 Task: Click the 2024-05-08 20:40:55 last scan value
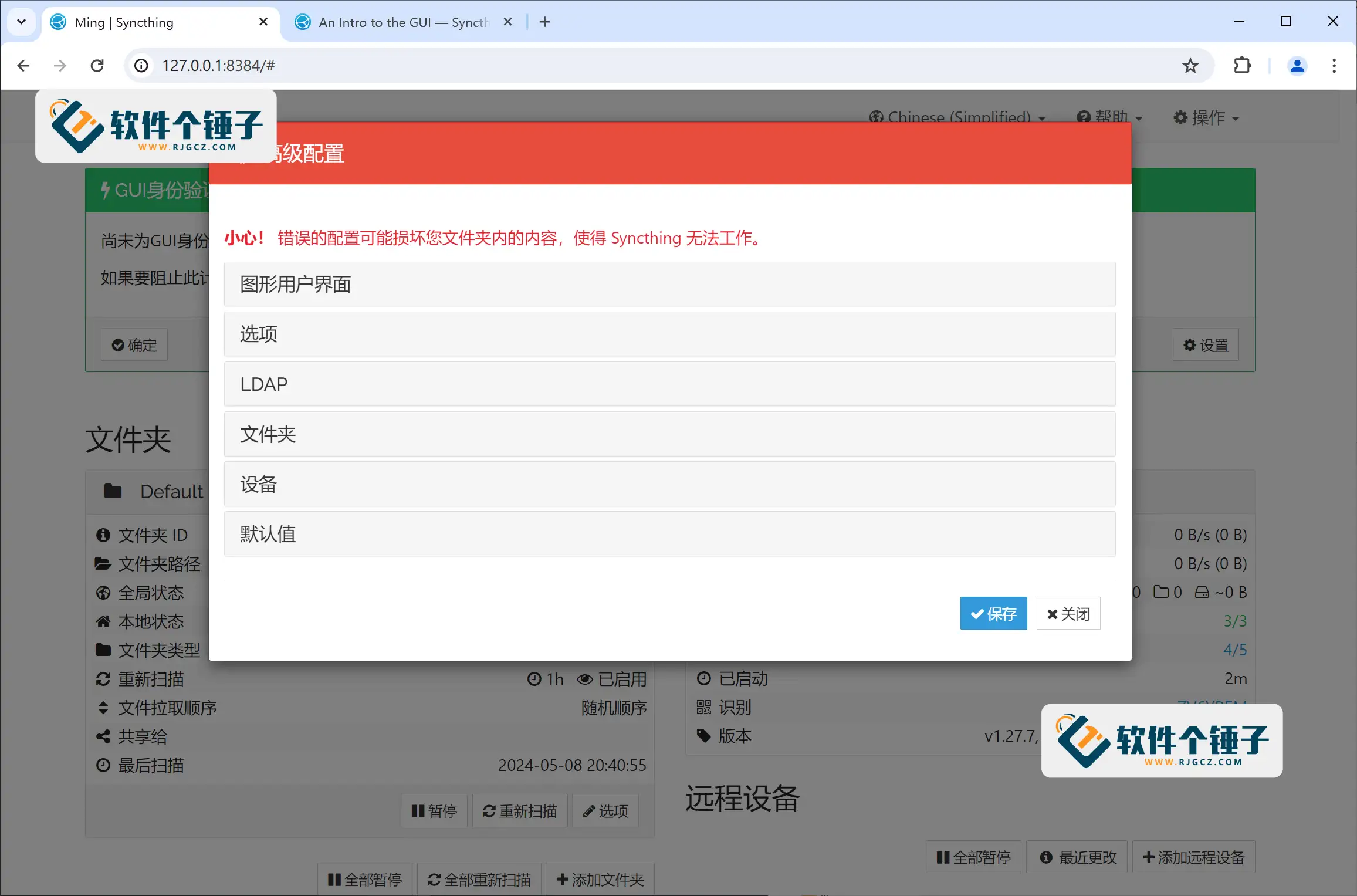pos(572,765)
